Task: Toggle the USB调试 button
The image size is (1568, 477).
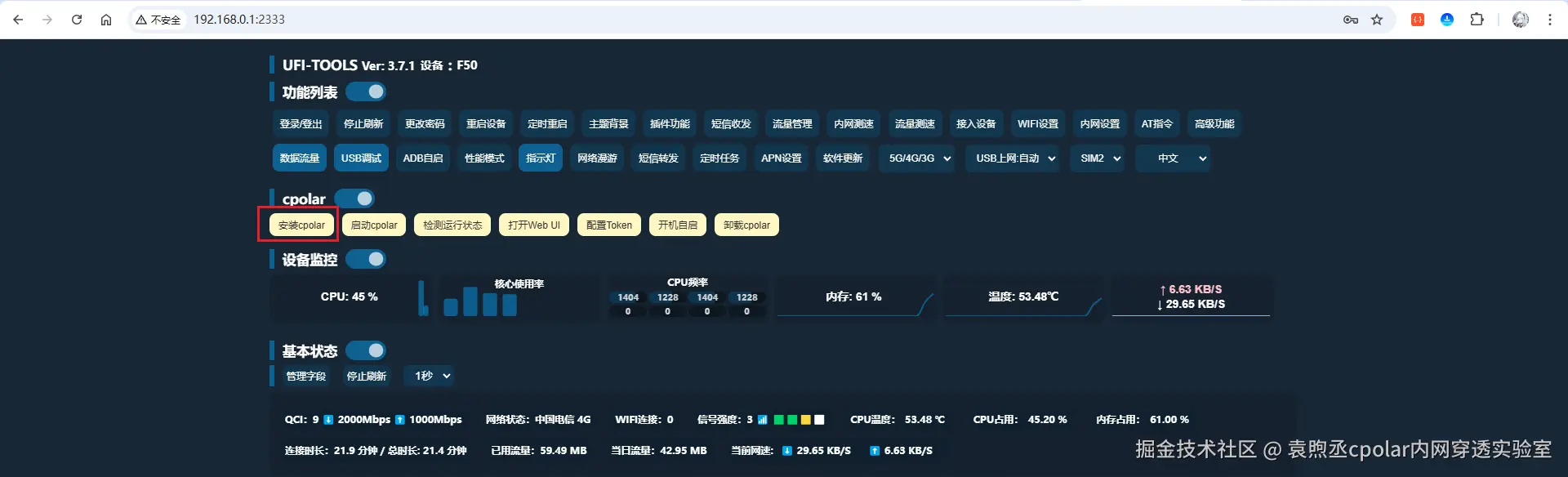Action: click(x=361, y=158)
